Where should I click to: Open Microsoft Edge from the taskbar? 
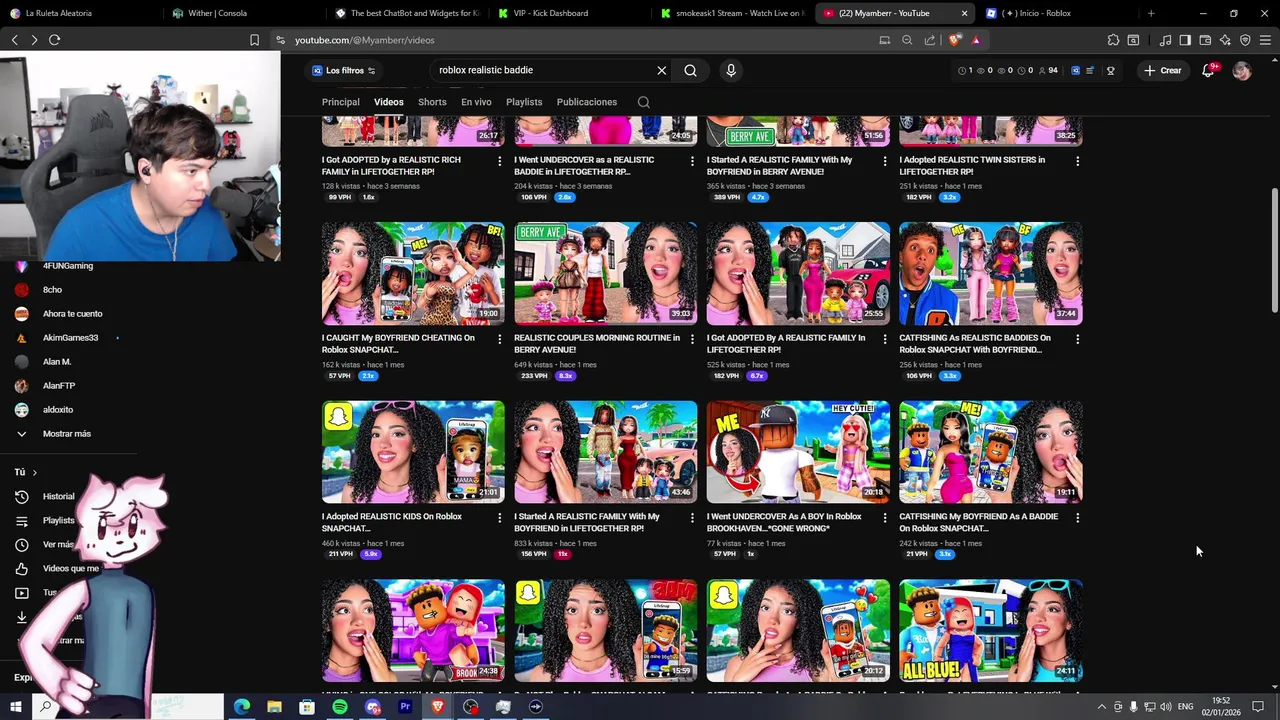(242, 707)
